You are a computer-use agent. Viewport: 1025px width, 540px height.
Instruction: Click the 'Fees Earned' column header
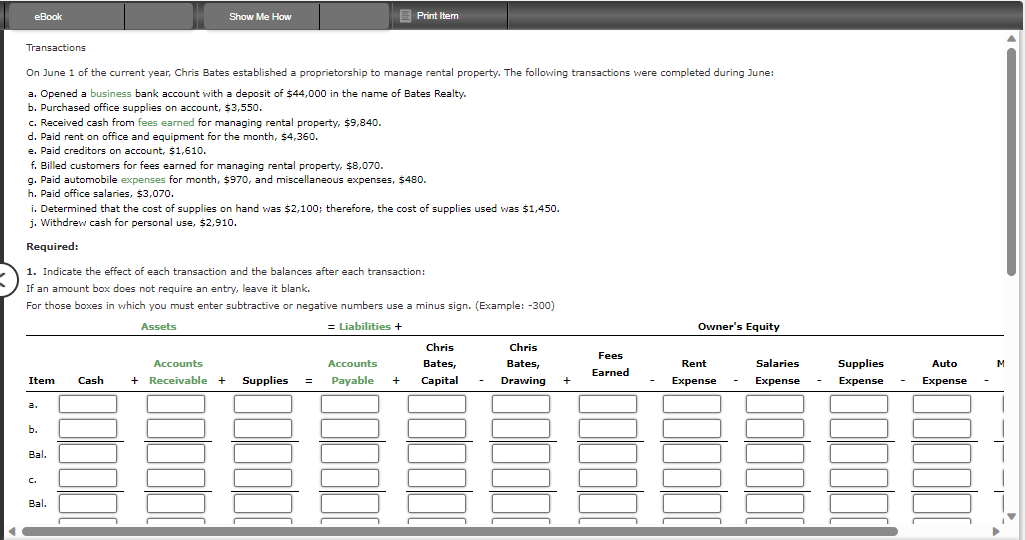point(610,364)
